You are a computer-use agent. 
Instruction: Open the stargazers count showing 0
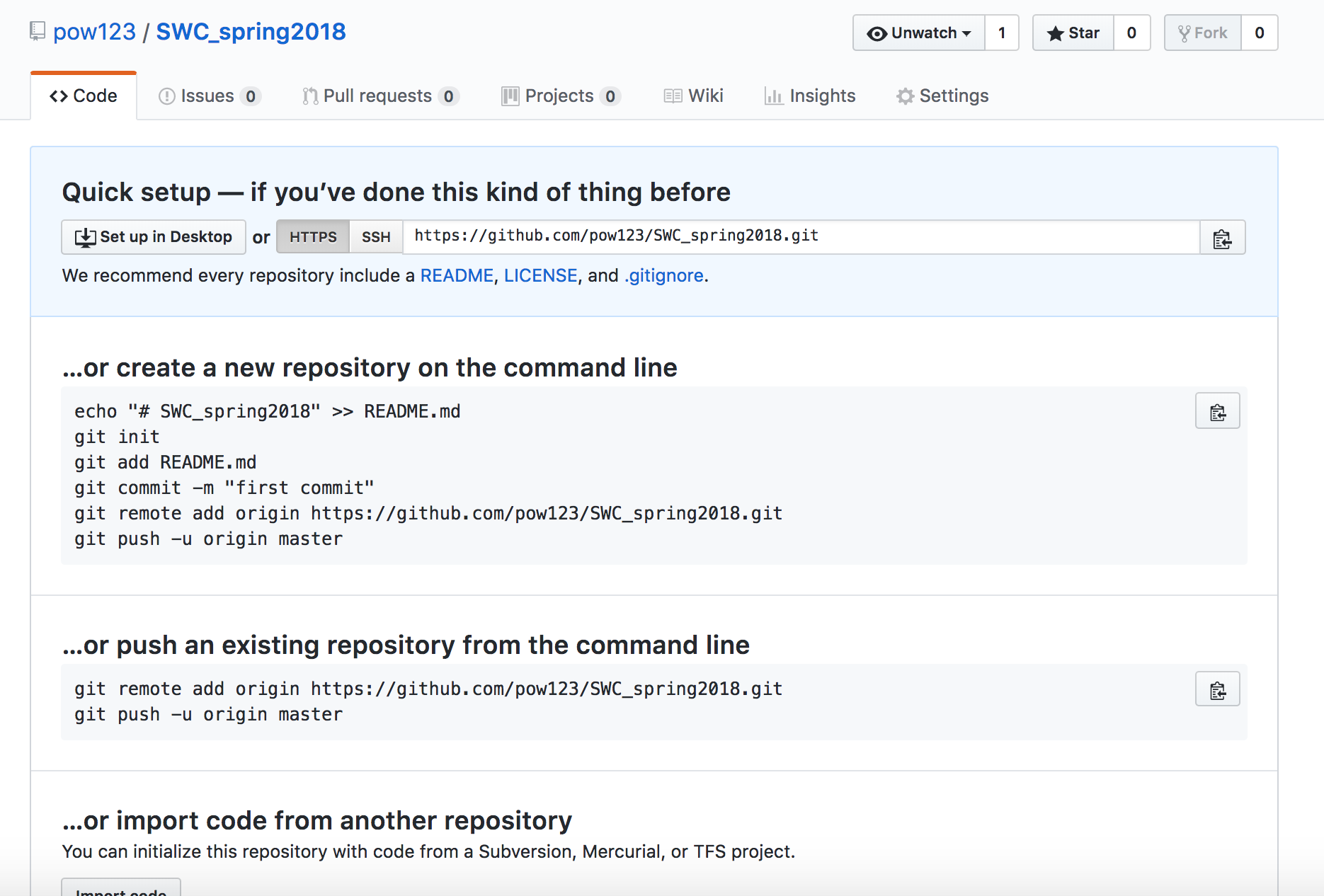(1131, 33)
